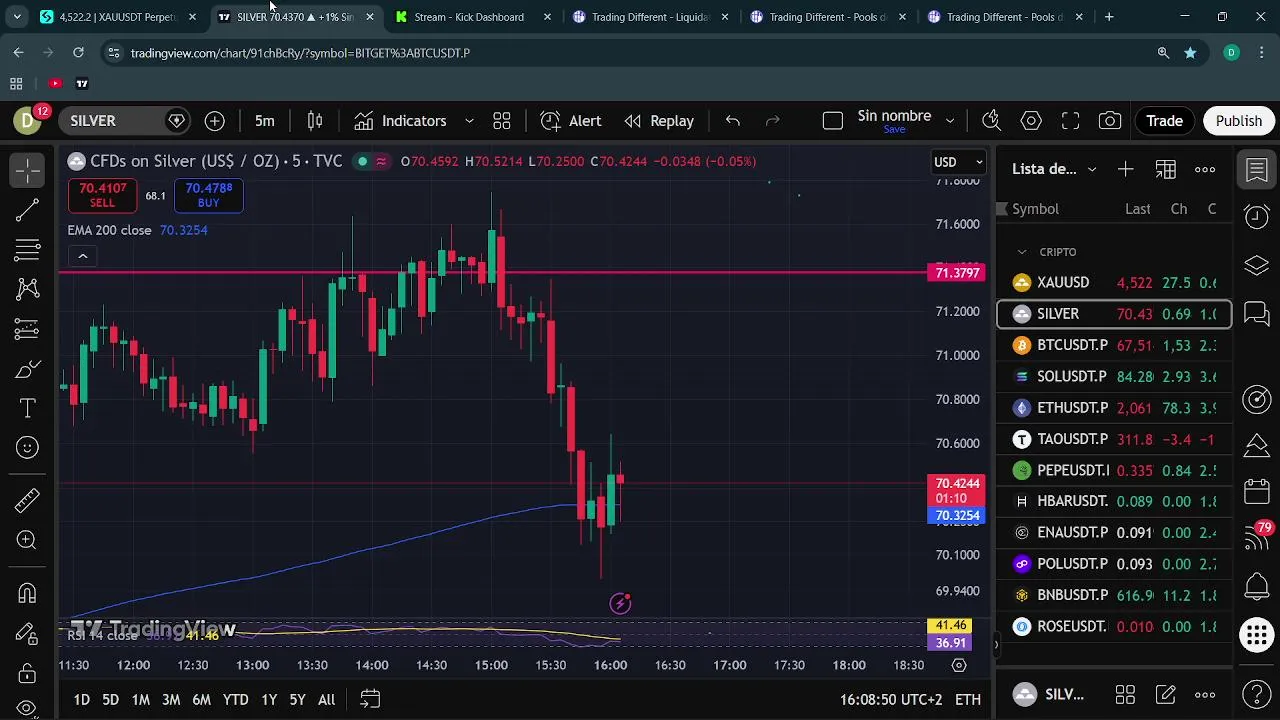Click the BUY 70.4788 button
1280x720 pixels.
208,195
